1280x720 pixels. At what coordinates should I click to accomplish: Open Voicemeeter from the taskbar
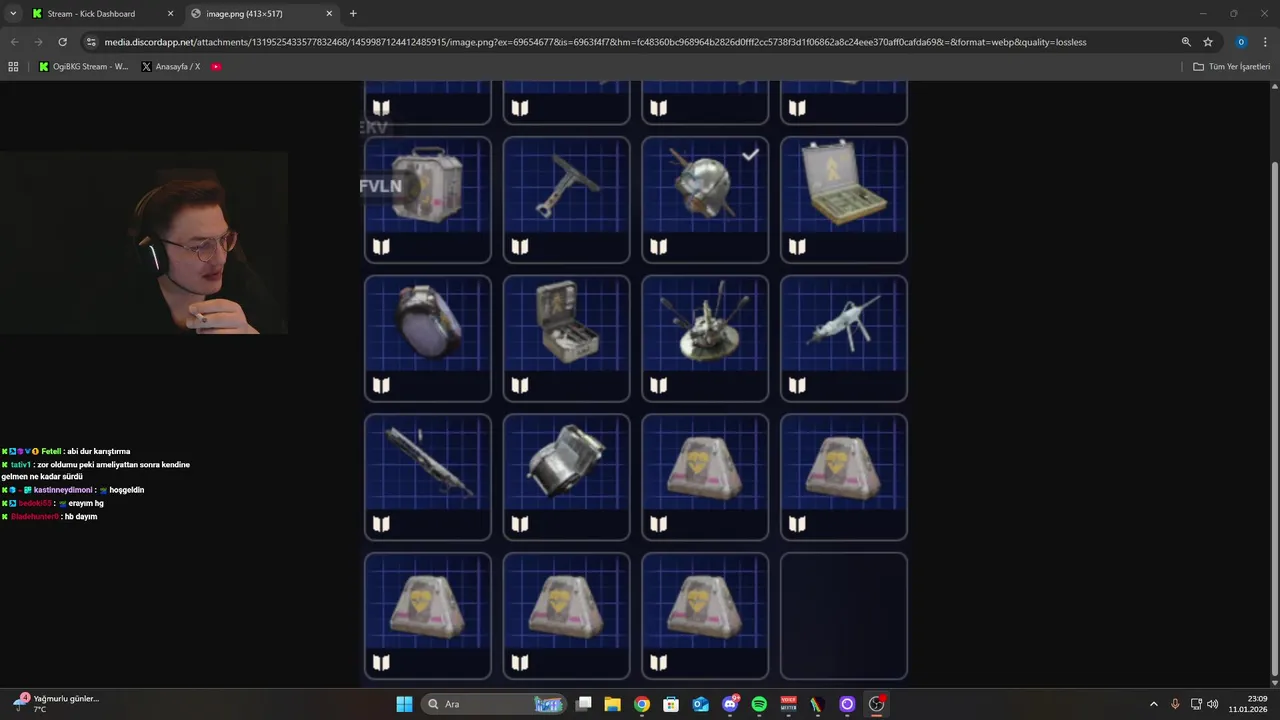click(788, 704)
